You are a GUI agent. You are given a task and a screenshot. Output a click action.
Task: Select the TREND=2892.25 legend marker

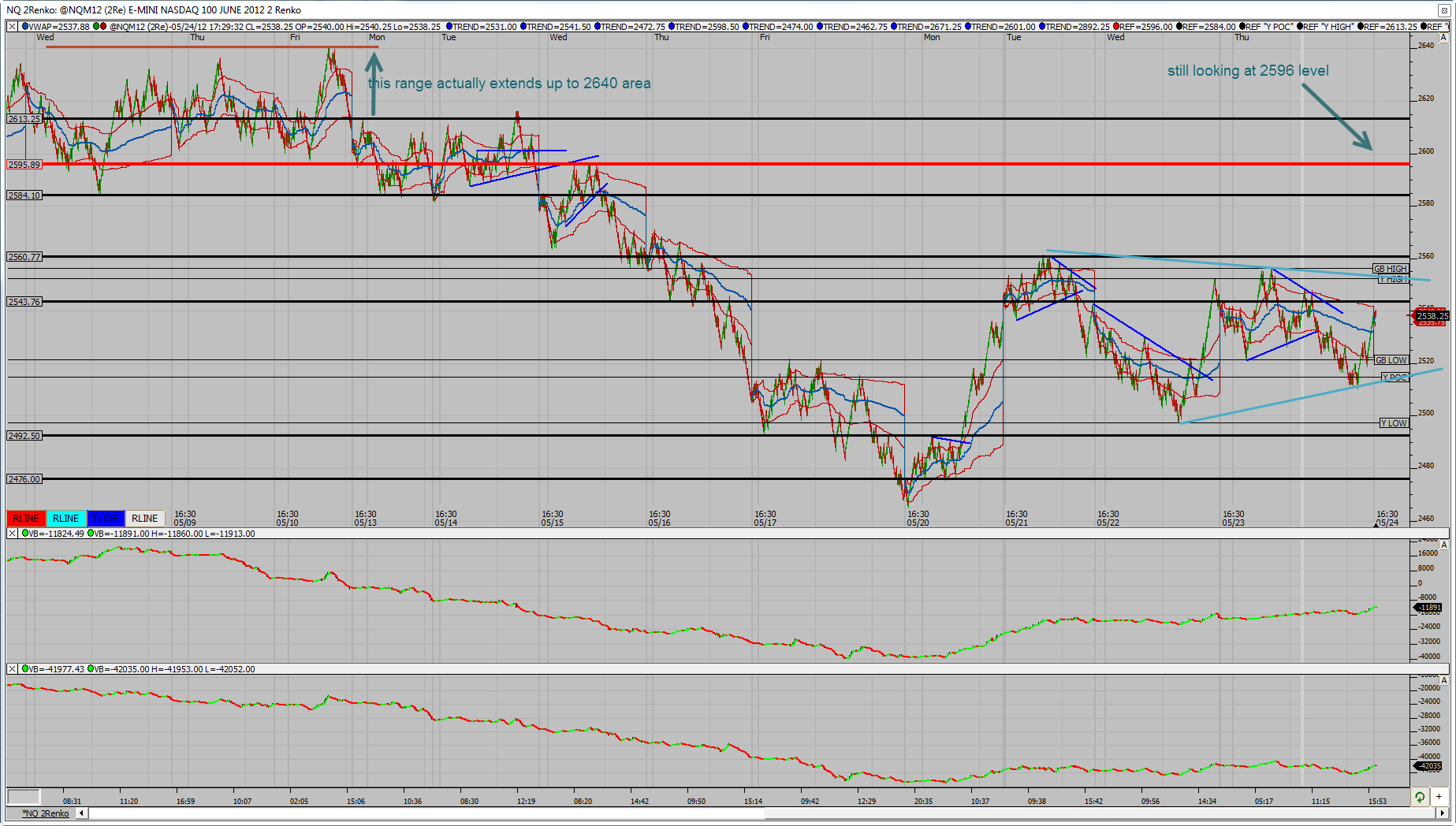tap(1042, 27)
